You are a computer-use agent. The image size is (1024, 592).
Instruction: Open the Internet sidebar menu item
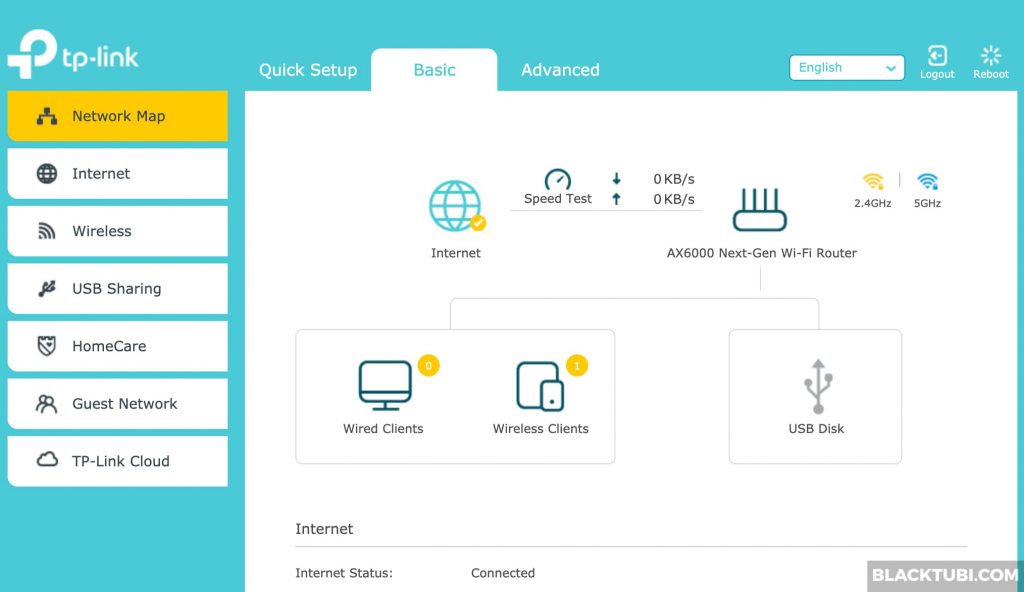click(x=118, y=173)
